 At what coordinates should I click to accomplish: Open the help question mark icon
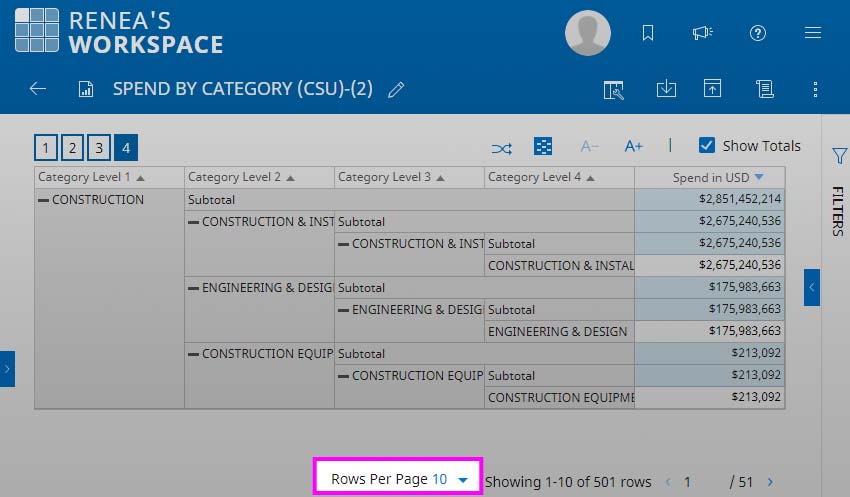coord(758,33)
